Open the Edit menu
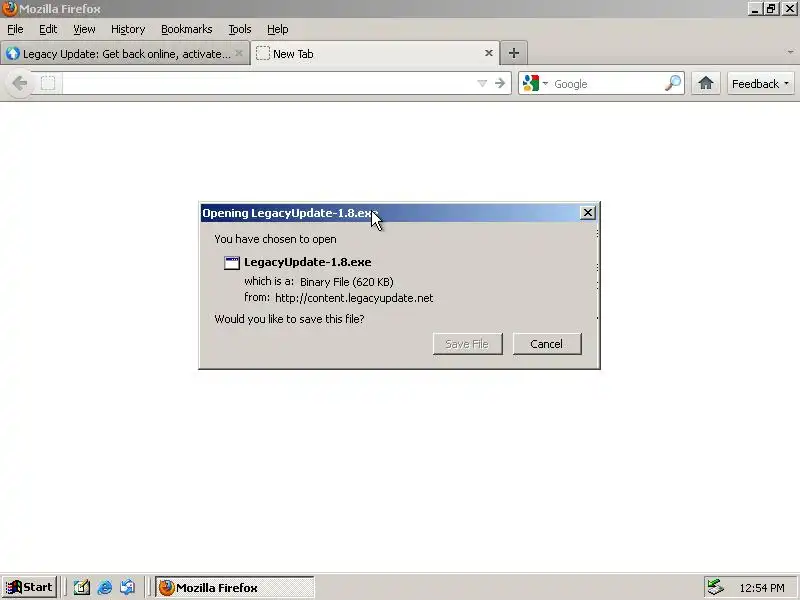This screenshot has width=800, height=600. click(x=48, y=29)
